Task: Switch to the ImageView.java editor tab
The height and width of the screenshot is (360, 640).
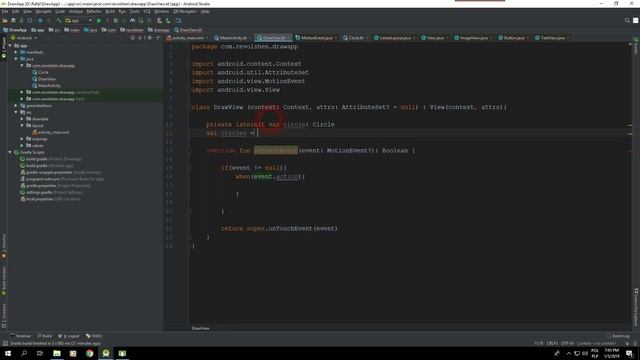Action: [473, 38]
